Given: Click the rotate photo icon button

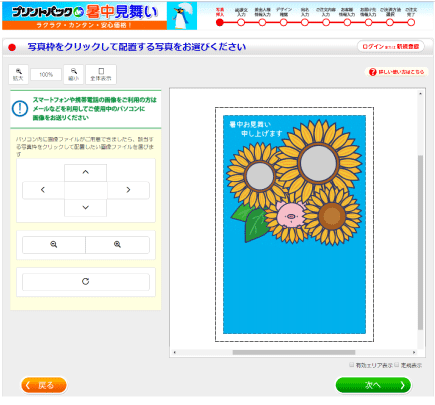Looking at the screenshot, I should click(x=86, y=282).
